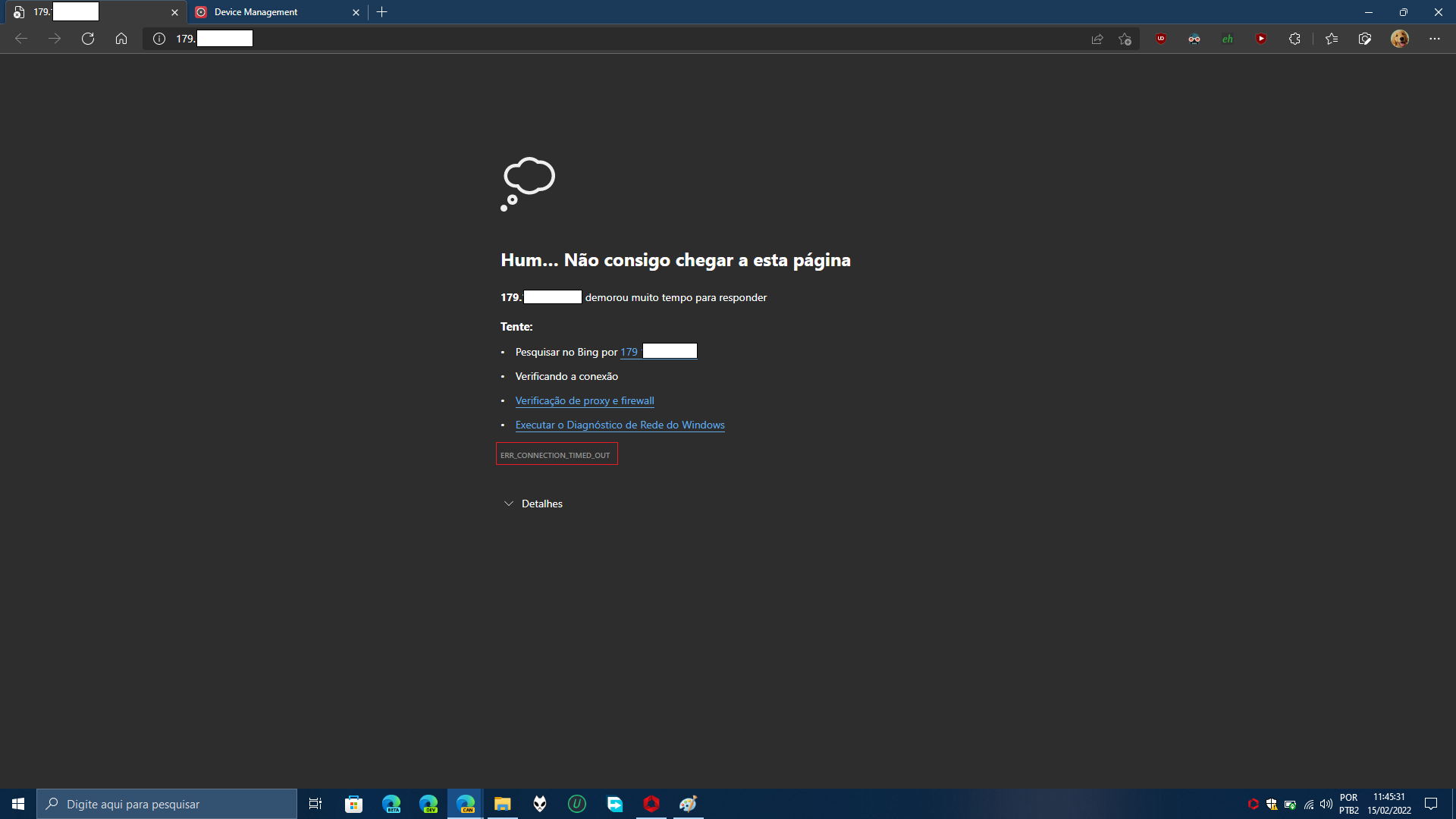Click Verificação de proxy e firewall link
Image resolution: width=1456 pixels, height=819 pixels.
tap(584, 400)
